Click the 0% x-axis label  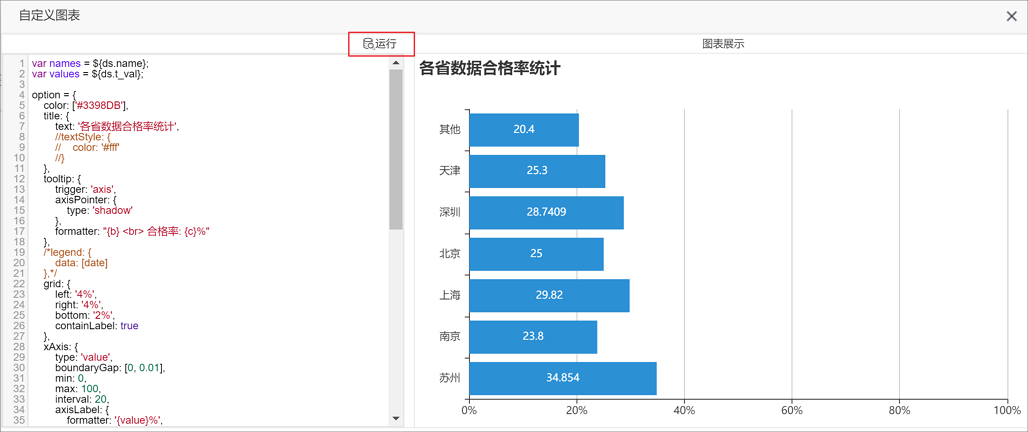click(x=469, y=410)
